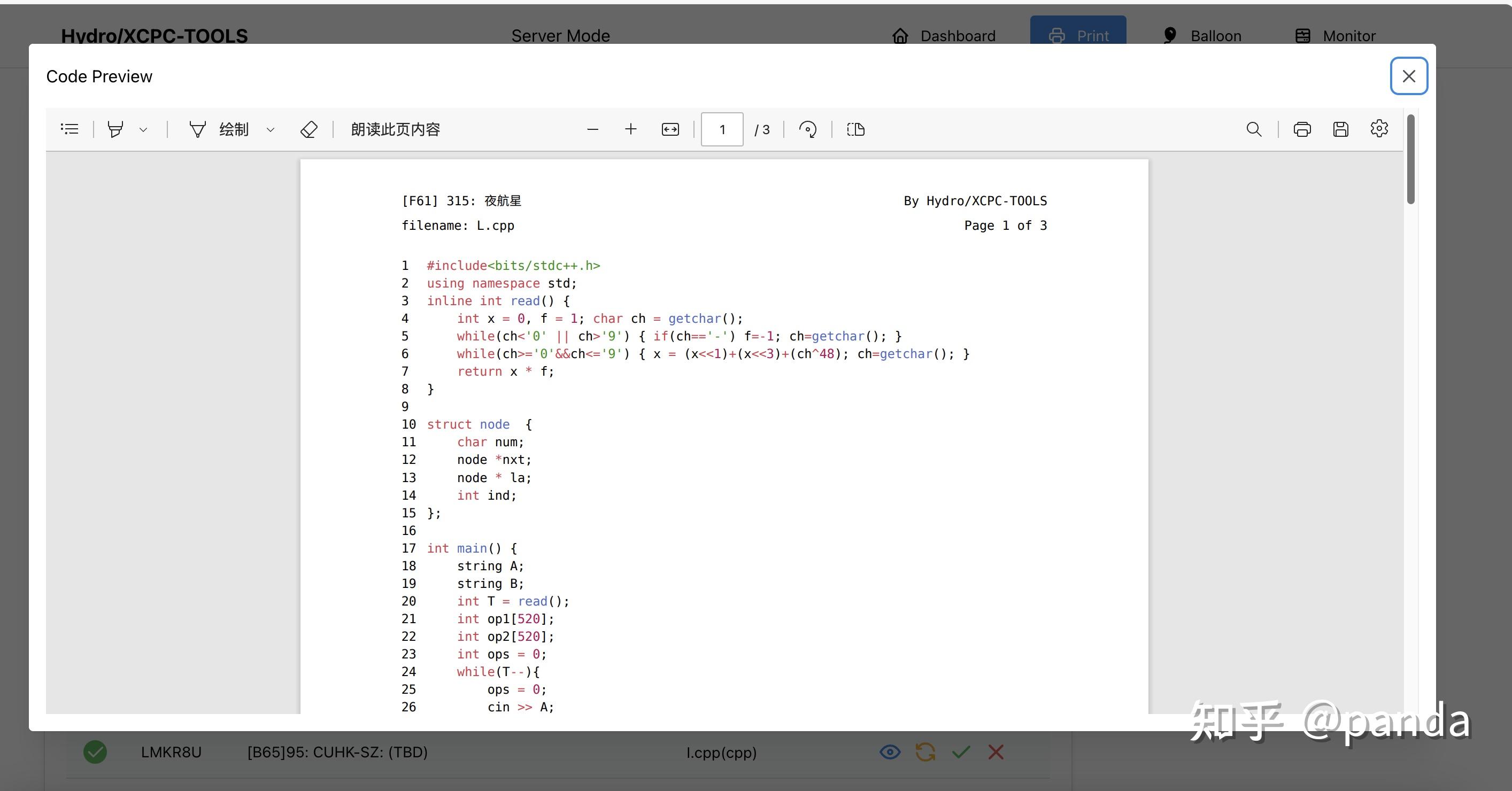Search in the PDF document
The width and height of the screenshot is (1512, 791).
1254,129
